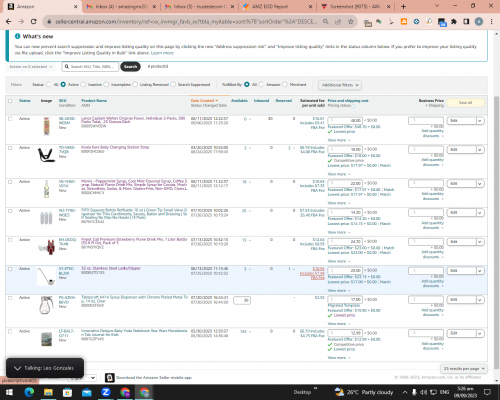This screenshot has width=500, height=400.
Task: Click the zoom magnifier icon in address bar
Action: [325, 21]
